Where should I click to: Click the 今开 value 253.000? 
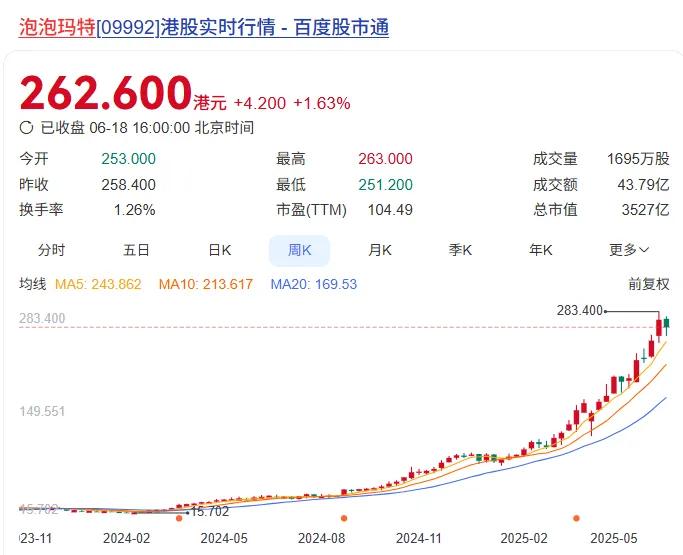point(128,159)
